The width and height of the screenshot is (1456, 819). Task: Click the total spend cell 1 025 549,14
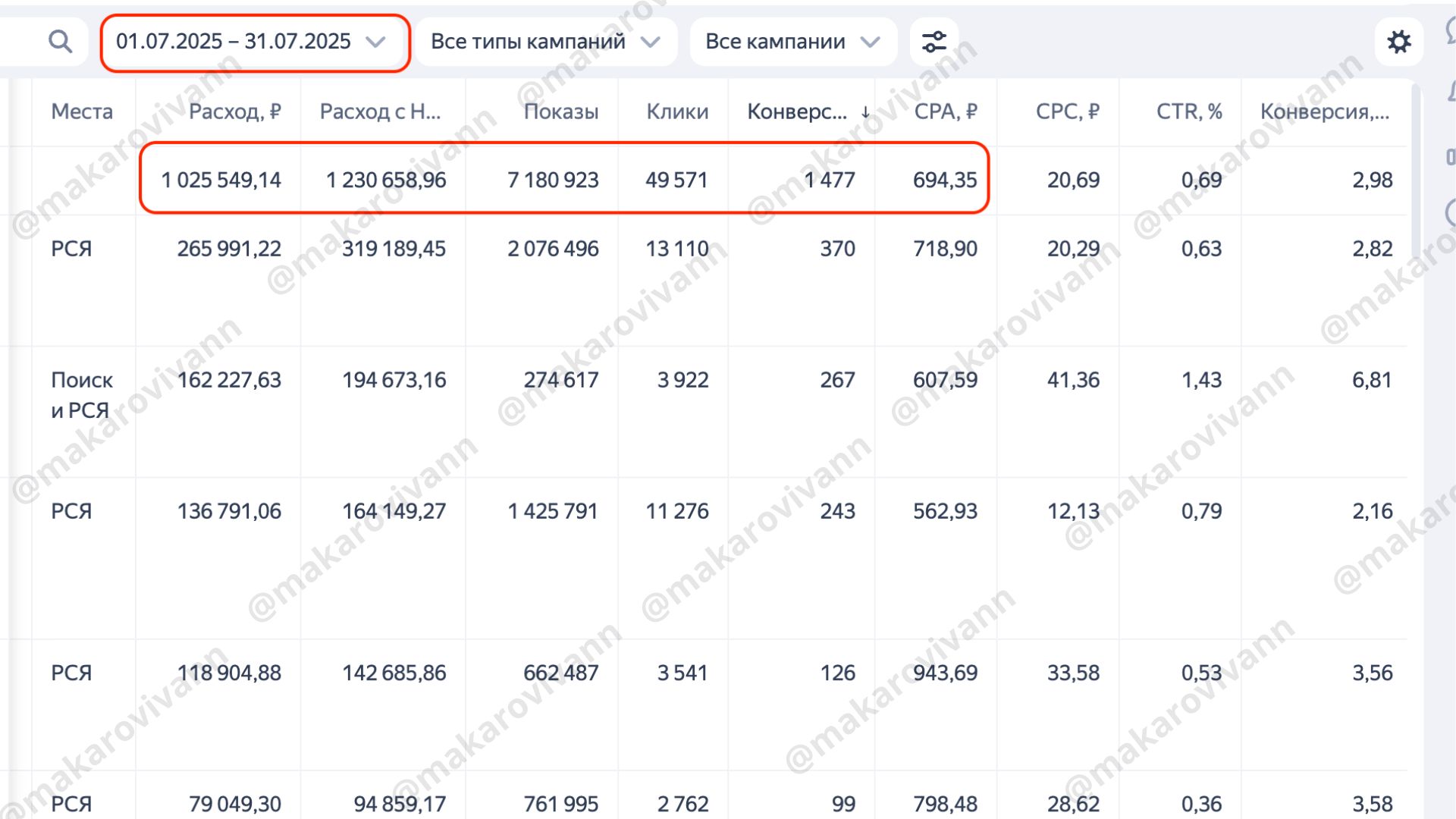pos(221,180)
